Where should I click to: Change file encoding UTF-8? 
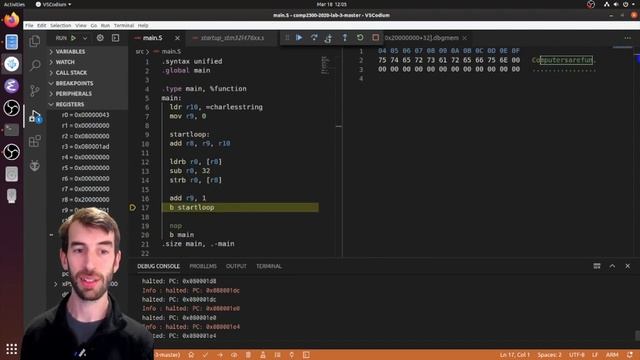click(x=577, y=355)
